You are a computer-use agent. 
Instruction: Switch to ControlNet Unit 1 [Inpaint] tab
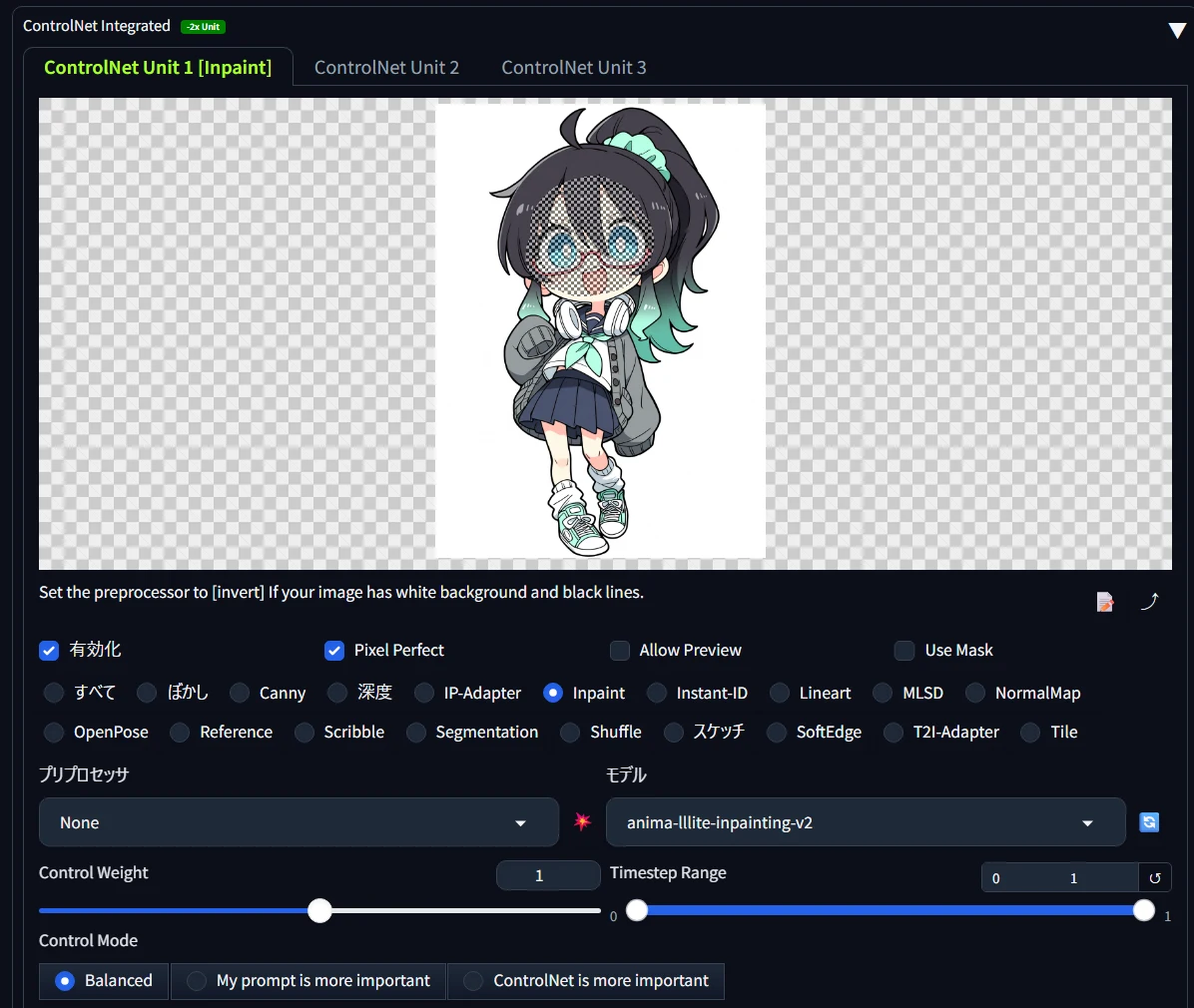[x=158, y=67]
